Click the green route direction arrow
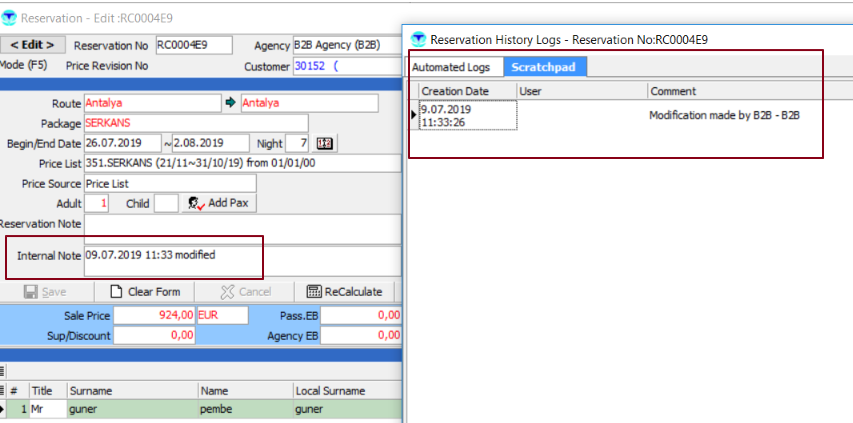 [x=229, y=103]
